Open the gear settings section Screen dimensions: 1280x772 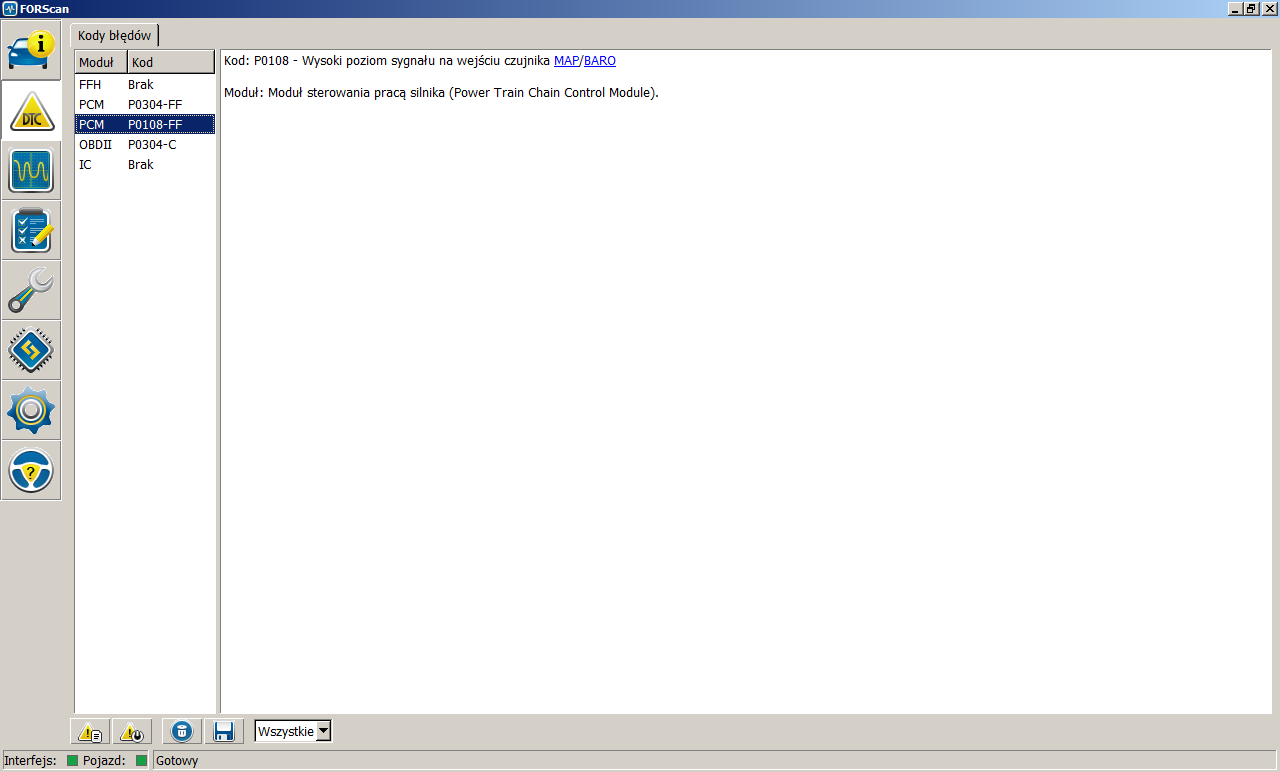pyautogui.click(x=31, y=411)
